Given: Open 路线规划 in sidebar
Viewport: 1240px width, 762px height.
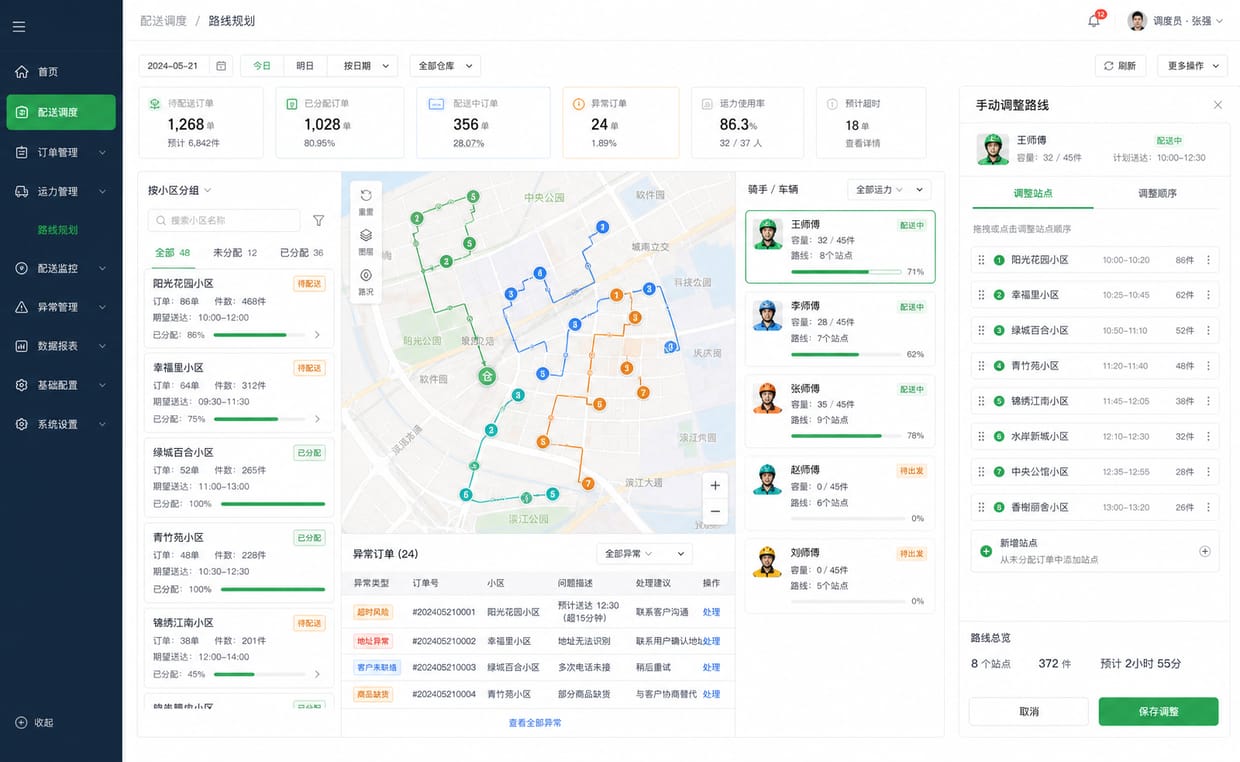Looking at the screenshot, I should pos(58,230).
